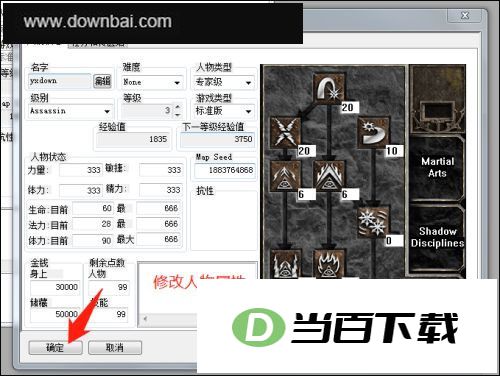Viewport: 500px width, 376px height.
Task: Increase the level with the up stepper
Action: [177, 107]
